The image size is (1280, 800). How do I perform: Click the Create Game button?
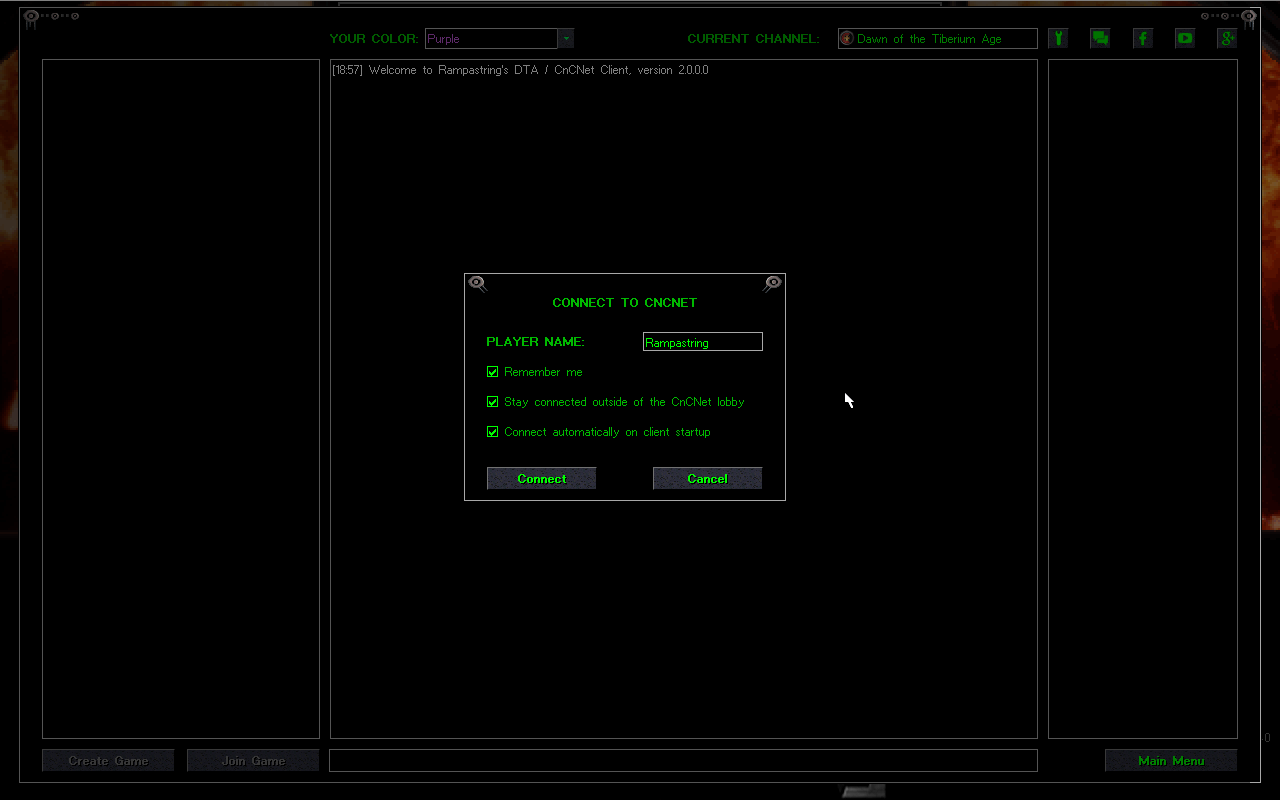click(108, 761)
